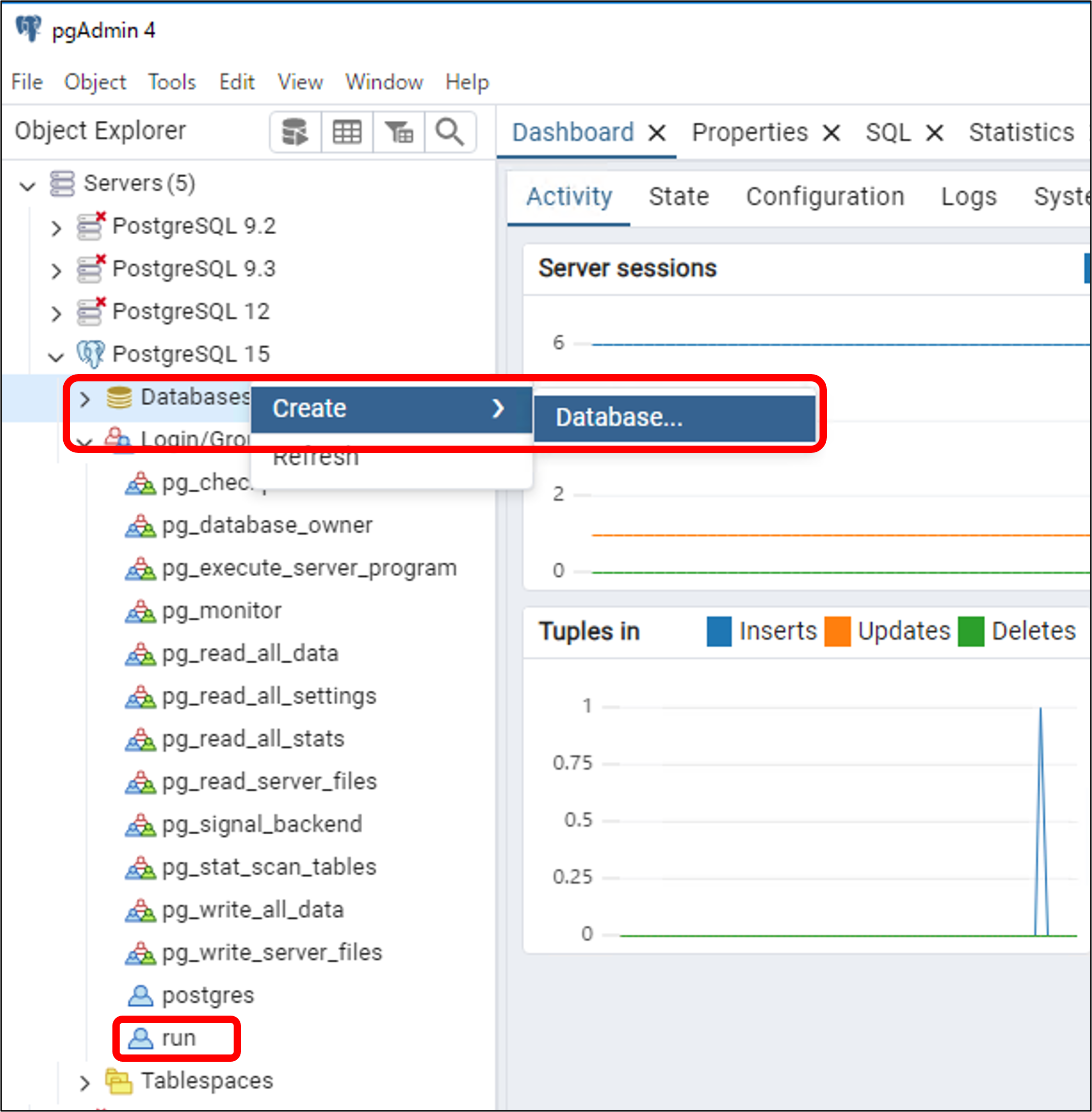Close the Properties tab
The height and width of the screenshot is (1112, 1092).
pyautogui.click(x=831, y=134)
